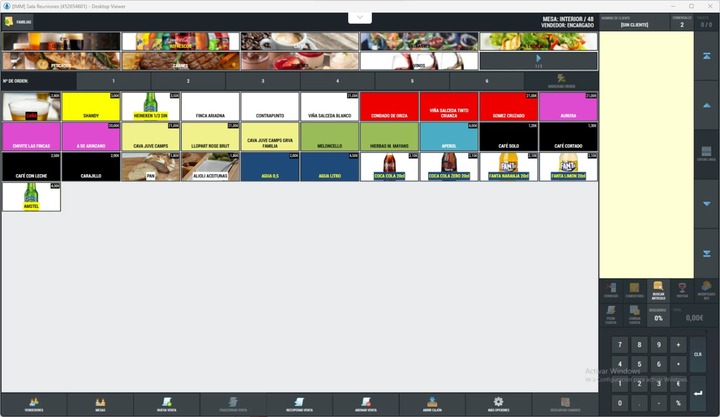720x417 pixels.
Task: Select order number 5 tab
Action: coord(412,80)
